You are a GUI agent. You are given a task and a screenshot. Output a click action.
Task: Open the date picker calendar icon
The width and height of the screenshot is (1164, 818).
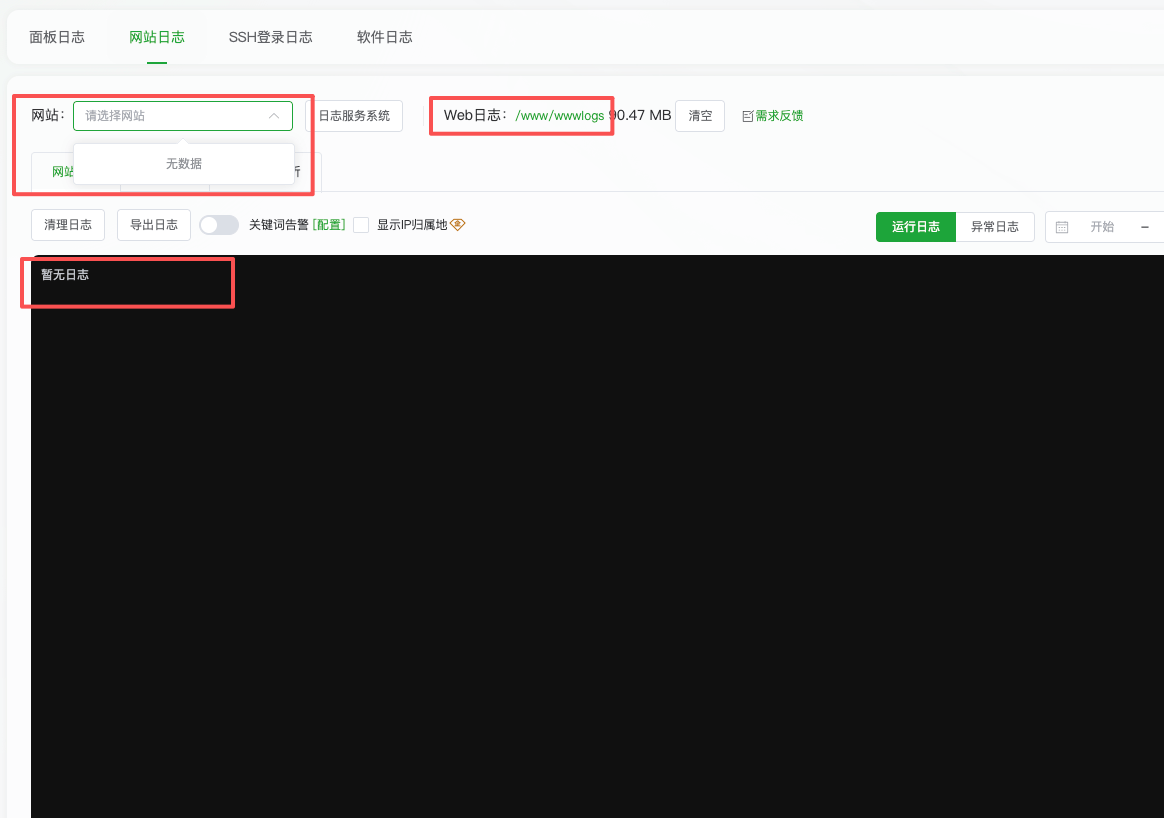1062,227
